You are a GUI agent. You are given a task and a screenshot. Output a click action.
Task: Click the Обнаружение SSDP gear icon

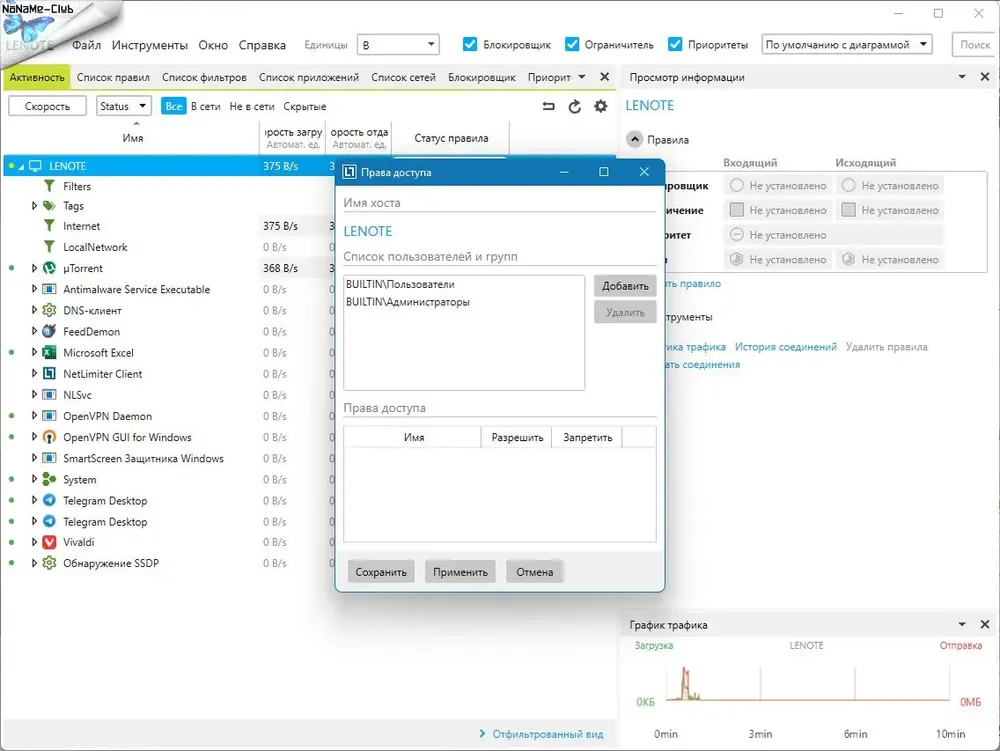(49, 563)
